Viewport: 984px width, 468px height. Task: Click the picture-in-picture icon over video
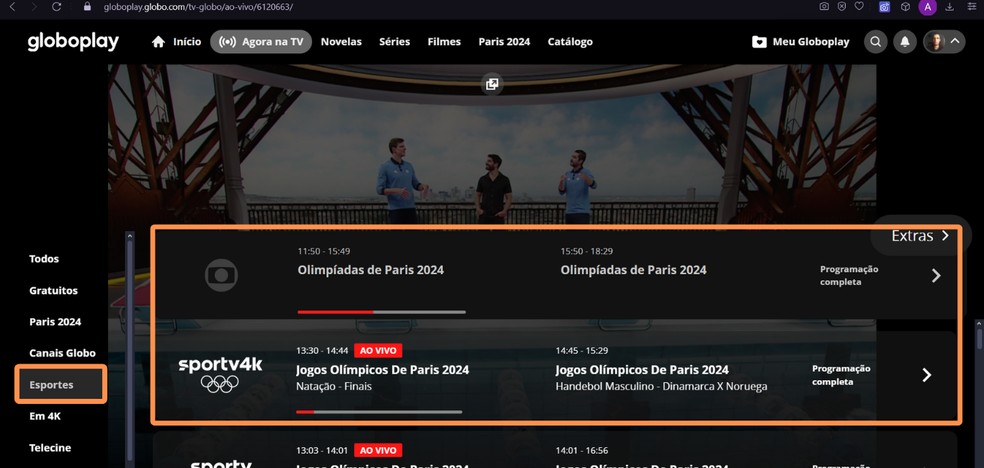tap(492, 84)
